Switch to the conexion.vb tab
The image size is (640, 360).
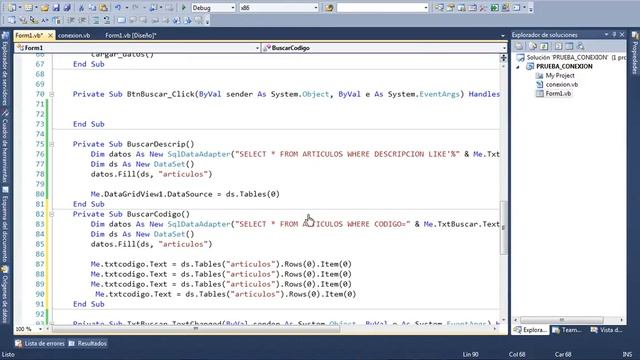pos(74,36)
